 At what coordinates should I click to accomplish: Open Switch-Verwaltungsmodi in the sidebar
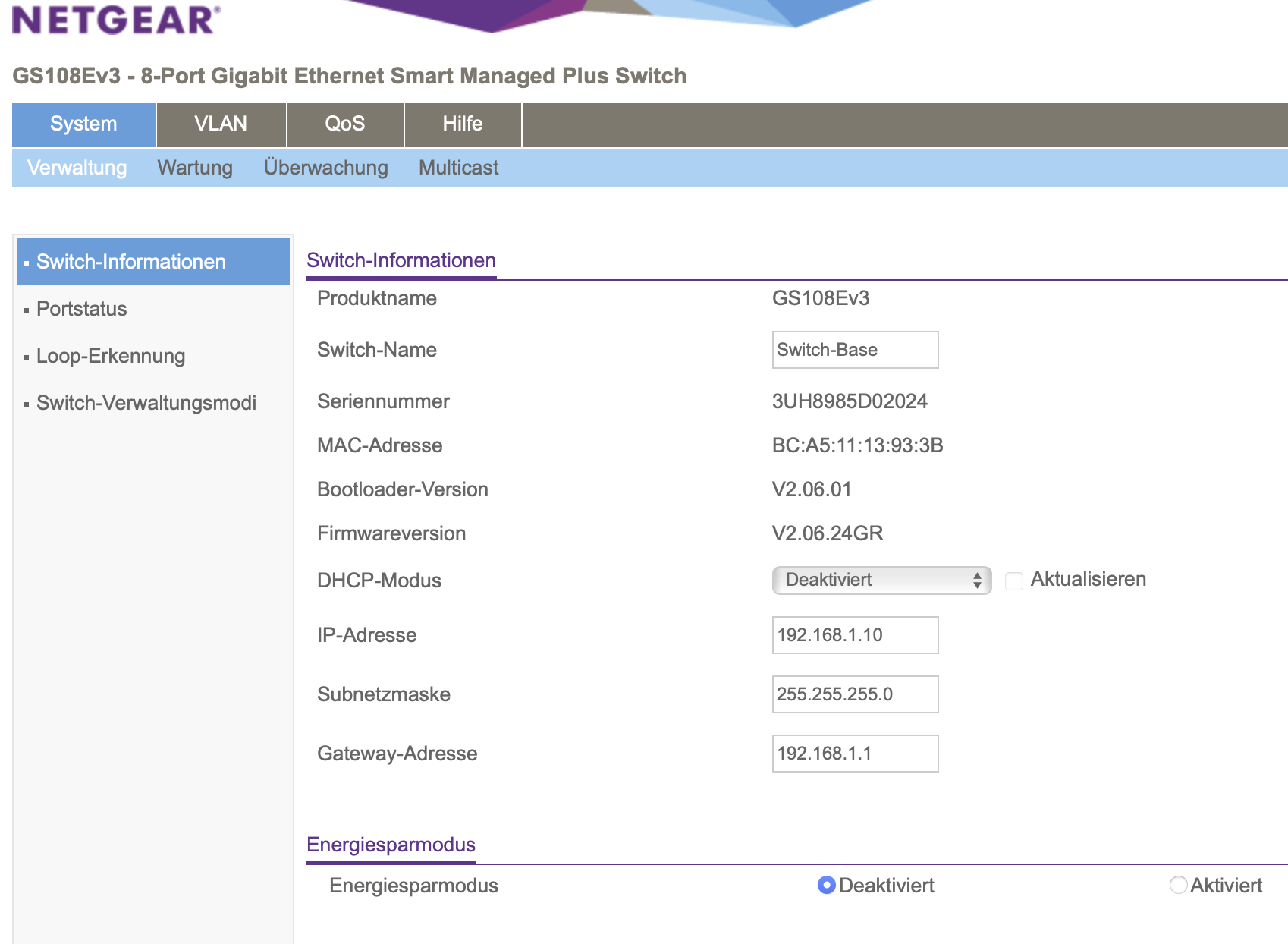point(146,403)
